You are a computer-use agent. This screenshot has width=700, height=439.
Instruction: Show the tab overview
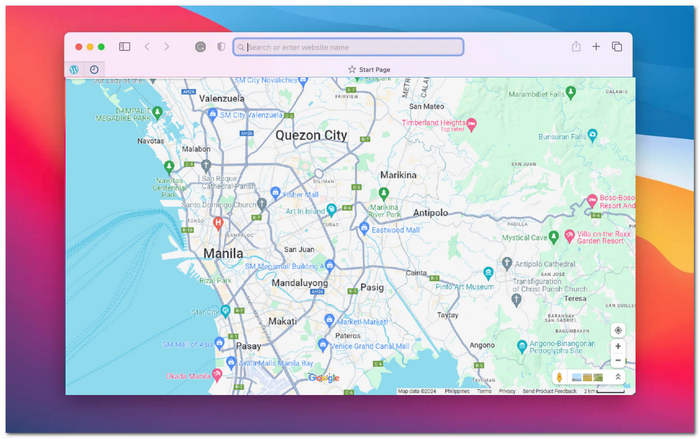(617, 46)
